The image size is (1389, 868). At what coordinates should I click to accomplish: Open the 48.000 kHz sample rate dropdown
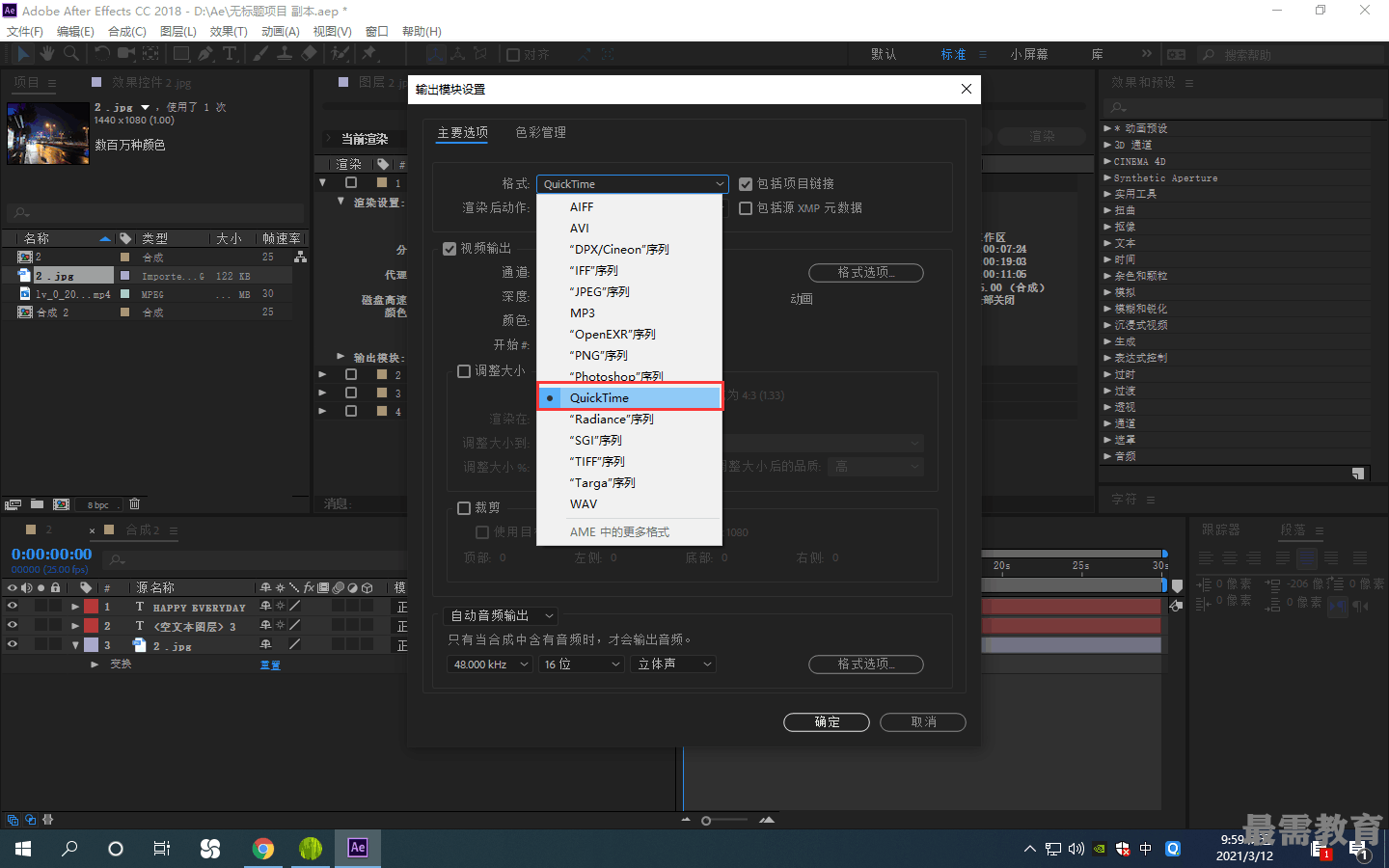(x=490, y=665)
